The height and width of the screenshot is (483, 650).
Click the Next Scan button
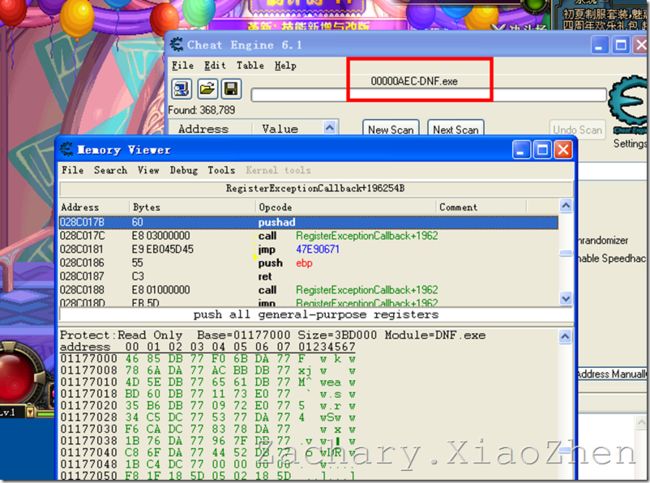pyautogui.click(x=456, y=129)
